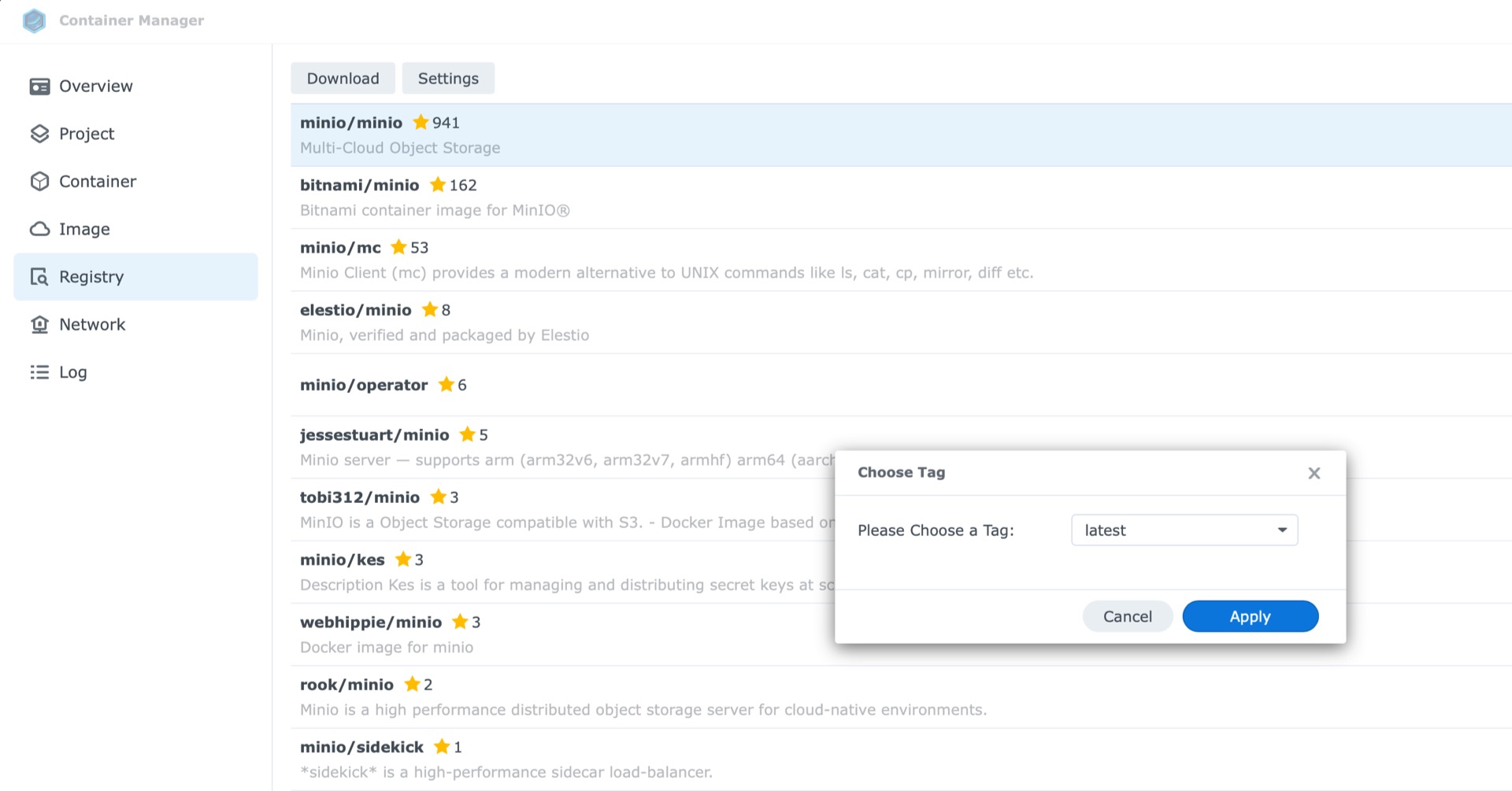The width and height of the screenshot is (1512, 791).
Task: Click the Image cloud icon
Action: [x=39, y=229]
